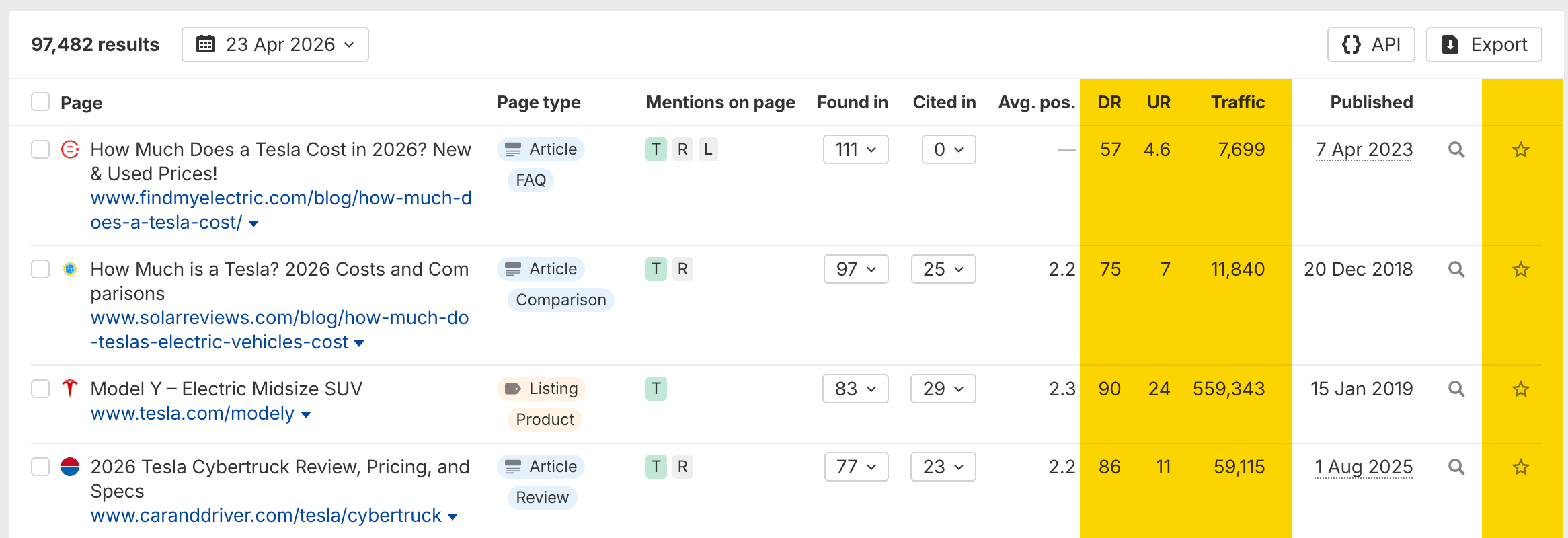Open the www.tesla.com/modely link

pos(192,414)
